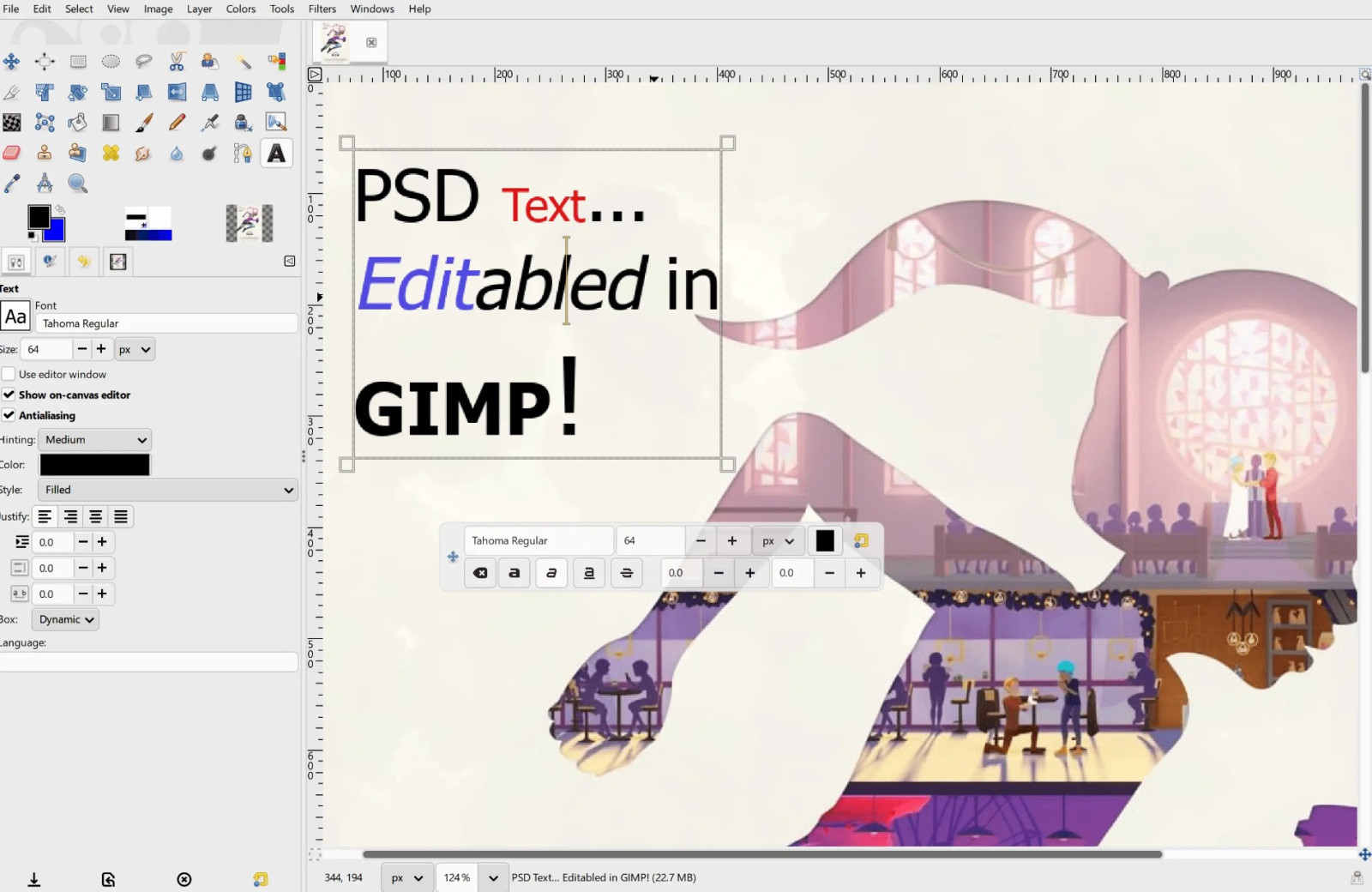Select the Flip tool
This screenshot has height=892, width=1372.
pos(177,92)
